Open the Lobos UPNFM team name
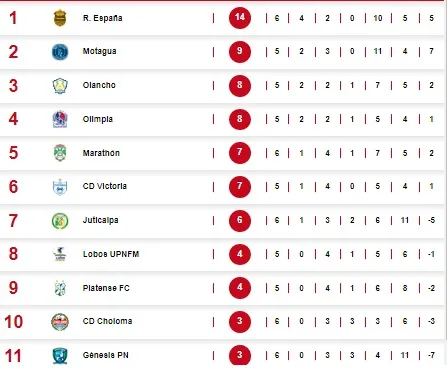The height and width of the screenshot is (369, 447). coord(111,254)
